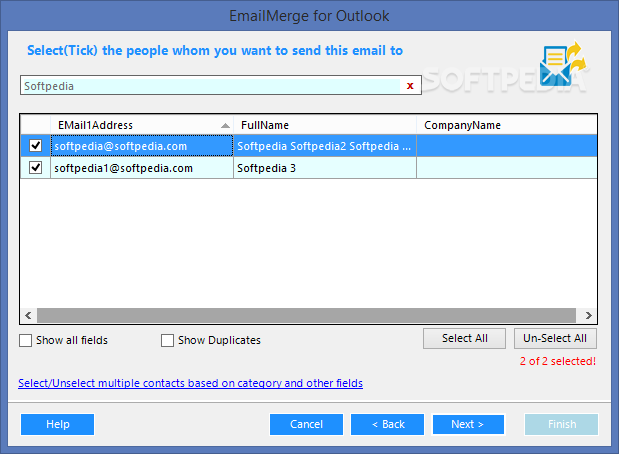The image size is (619, 454).
Task: Sort by the FullName column header
Action: click(x=325, y=125)
